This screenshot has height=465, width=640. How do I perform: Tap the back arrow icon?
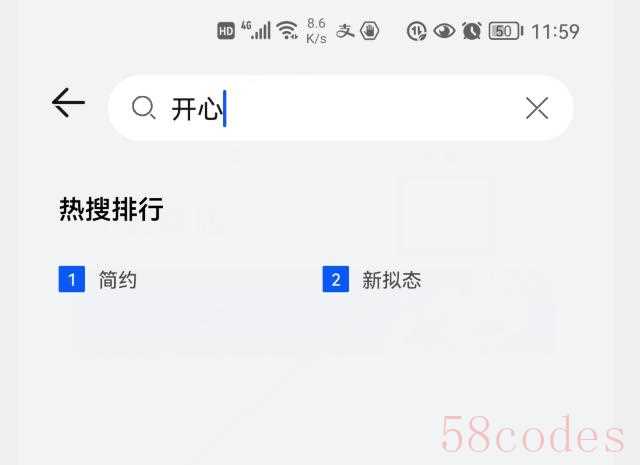[68, 102]
